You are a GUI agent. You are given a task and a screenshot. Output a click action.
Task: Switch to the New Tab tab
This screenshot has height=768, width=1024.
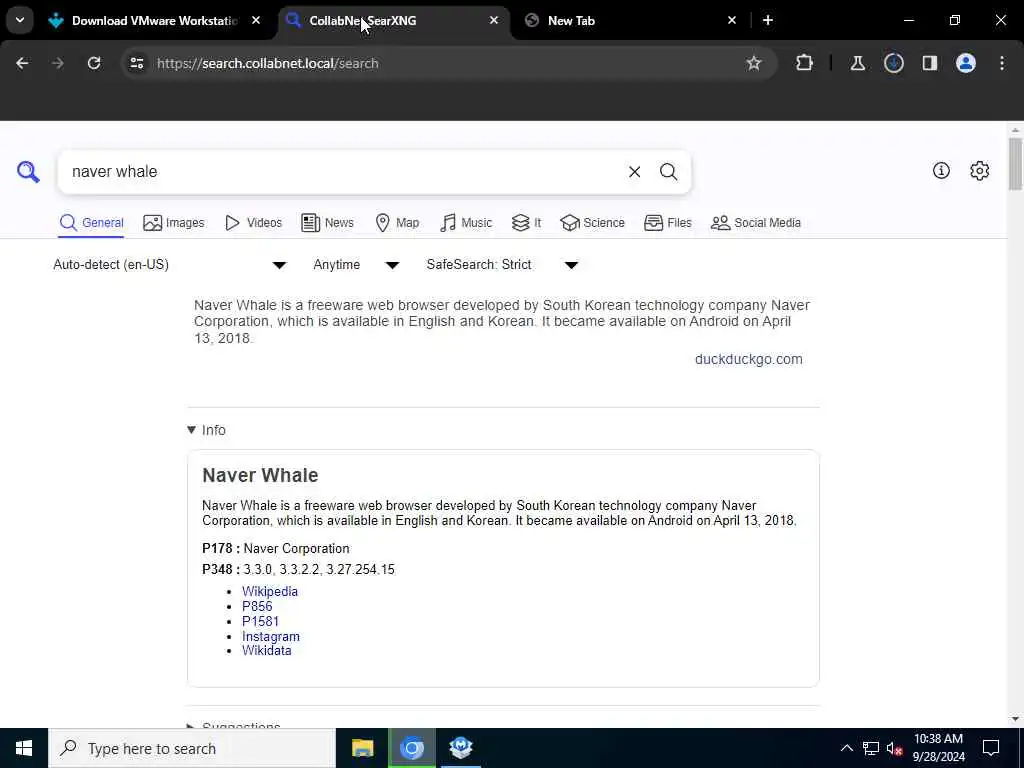click(x=630, y=20)
